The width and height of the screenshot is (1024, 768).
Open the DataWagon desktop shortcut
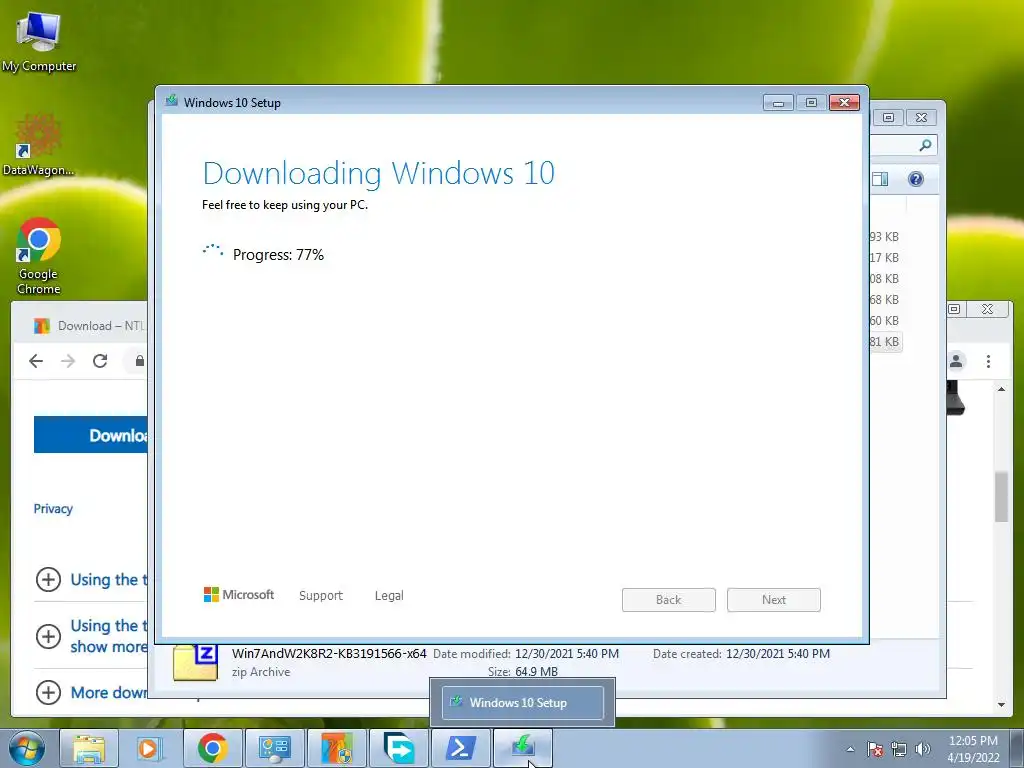click(39, 144)
